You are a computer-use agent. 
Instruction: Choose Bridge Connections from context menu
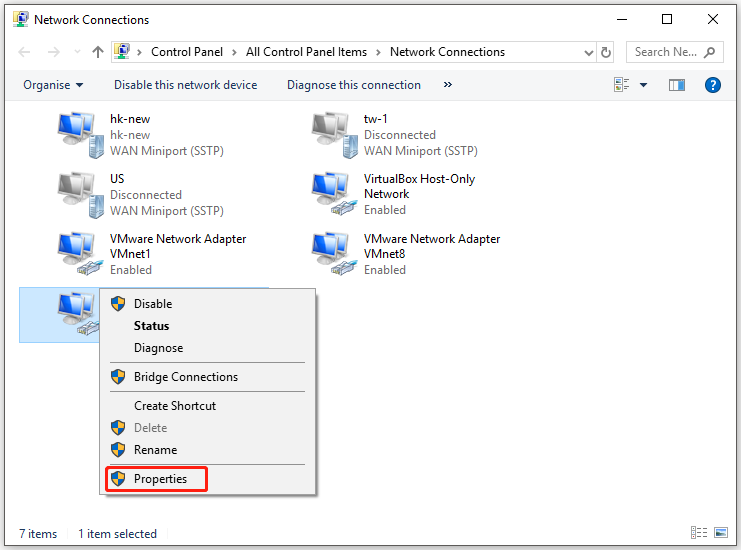207,377
